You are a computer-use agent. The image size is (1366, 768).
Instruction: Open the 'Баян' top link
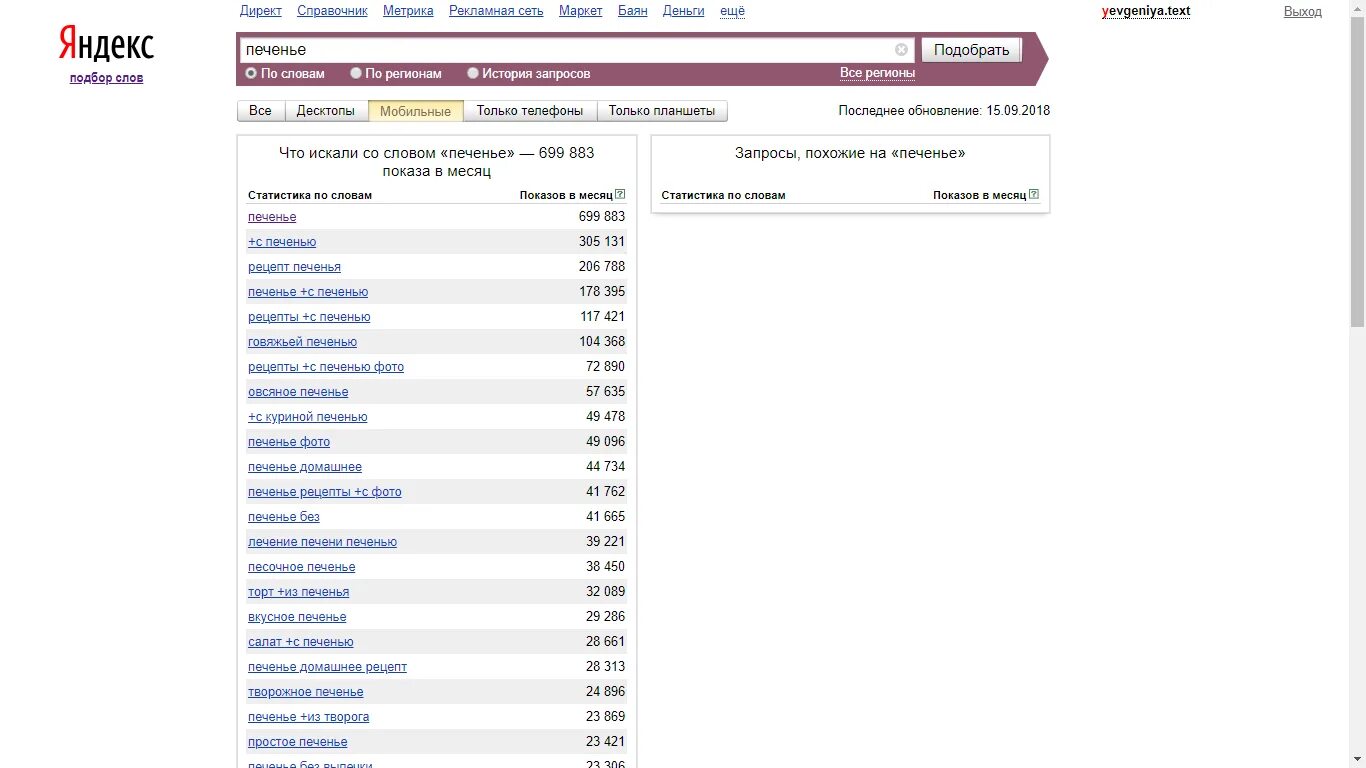(633, 11)
